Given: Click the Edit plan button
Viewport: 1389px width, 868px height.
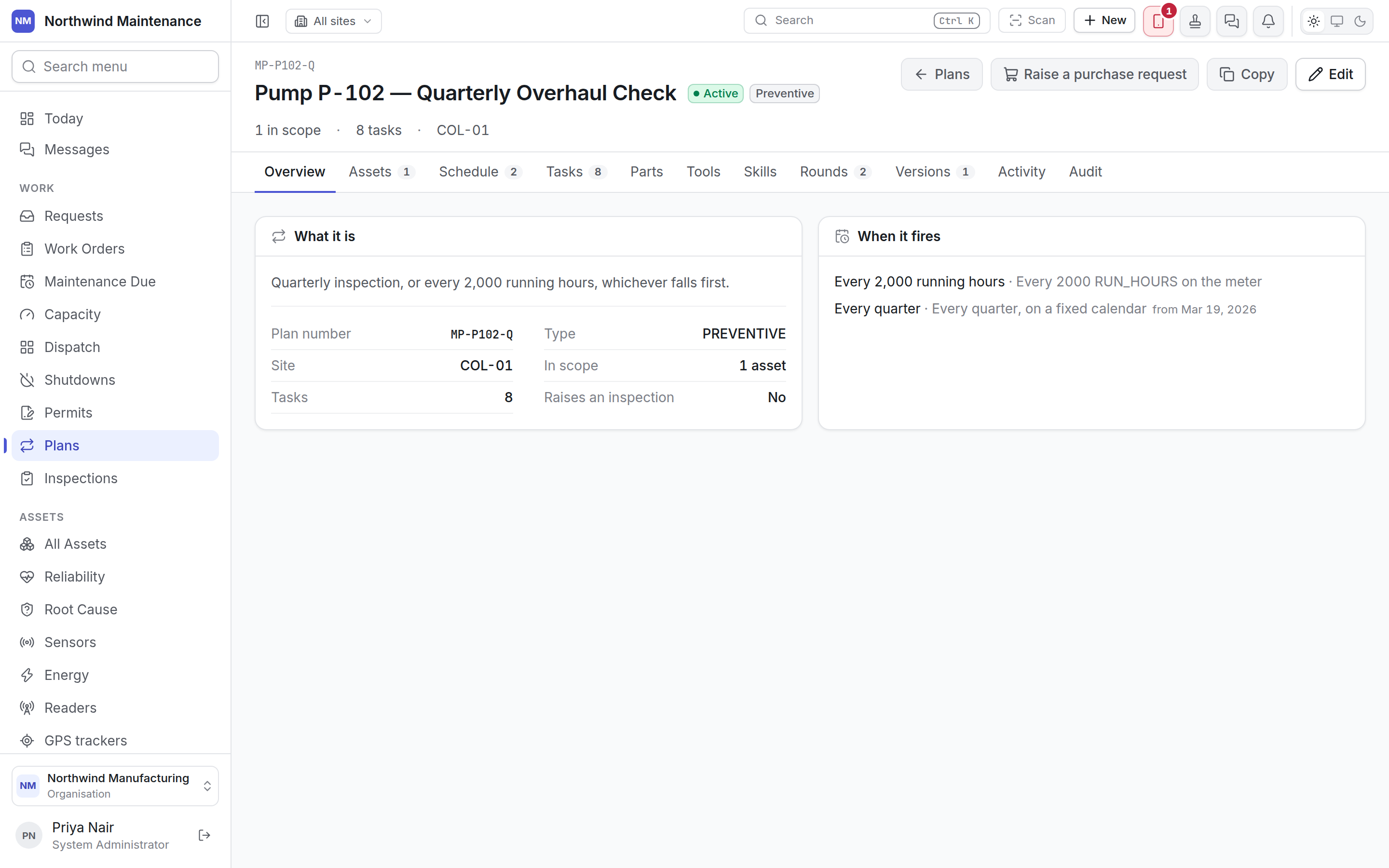Looking at the screenshot, I should 1330,74.
